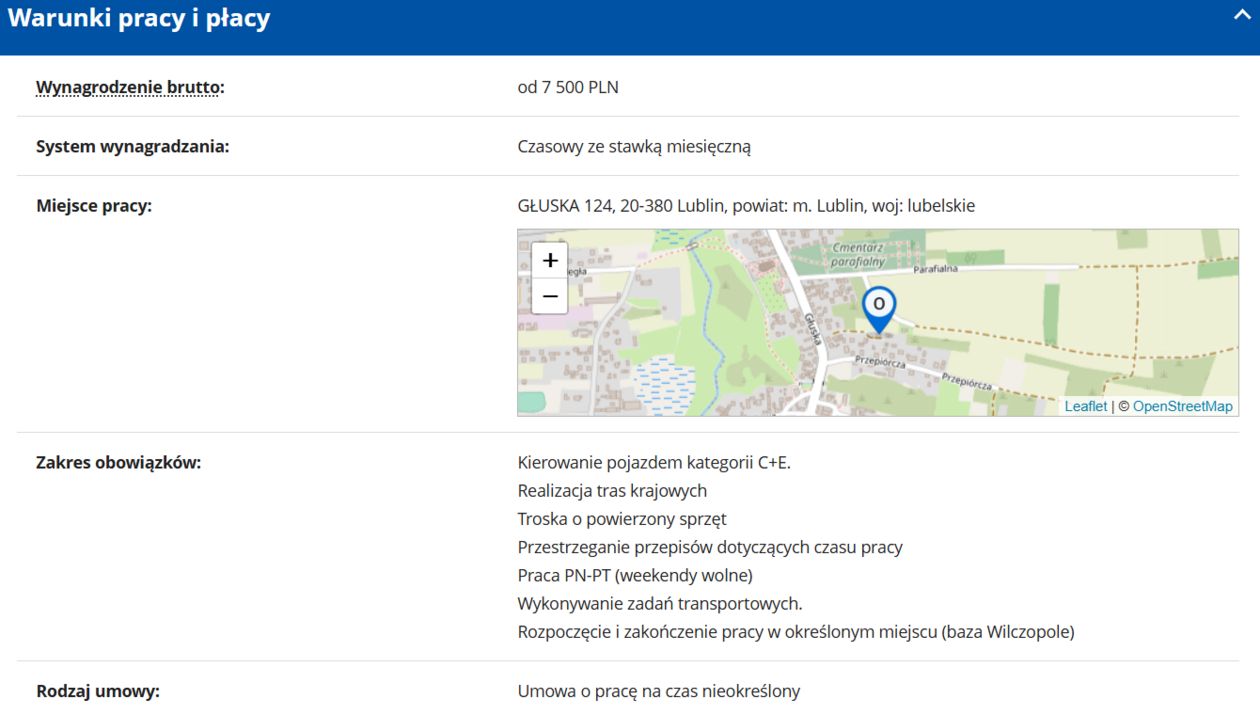Image resolution: width=1260 pixels, height=715 pixels.
Task: Click the Warunki pracy i płacy header title
Action: point(139,19)
